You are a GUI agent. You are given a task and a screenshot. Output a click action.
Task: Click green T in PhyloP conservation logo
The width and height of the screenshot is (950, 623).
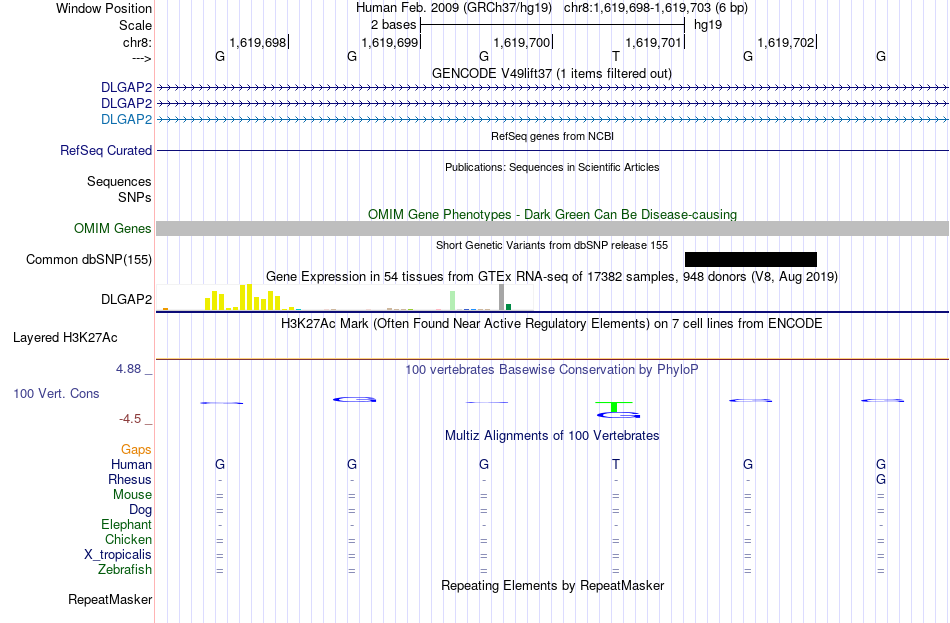(614, 407)
